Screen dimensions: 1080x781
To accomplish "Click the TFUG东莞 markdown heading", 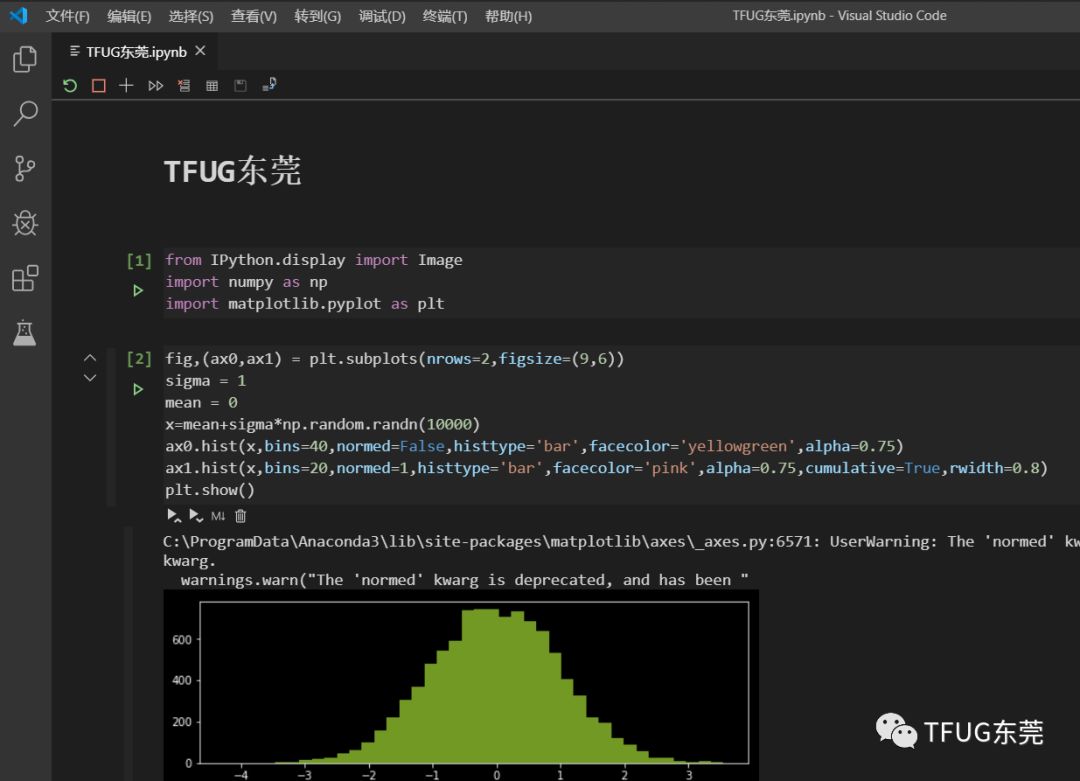I will [x=233, y=171].
